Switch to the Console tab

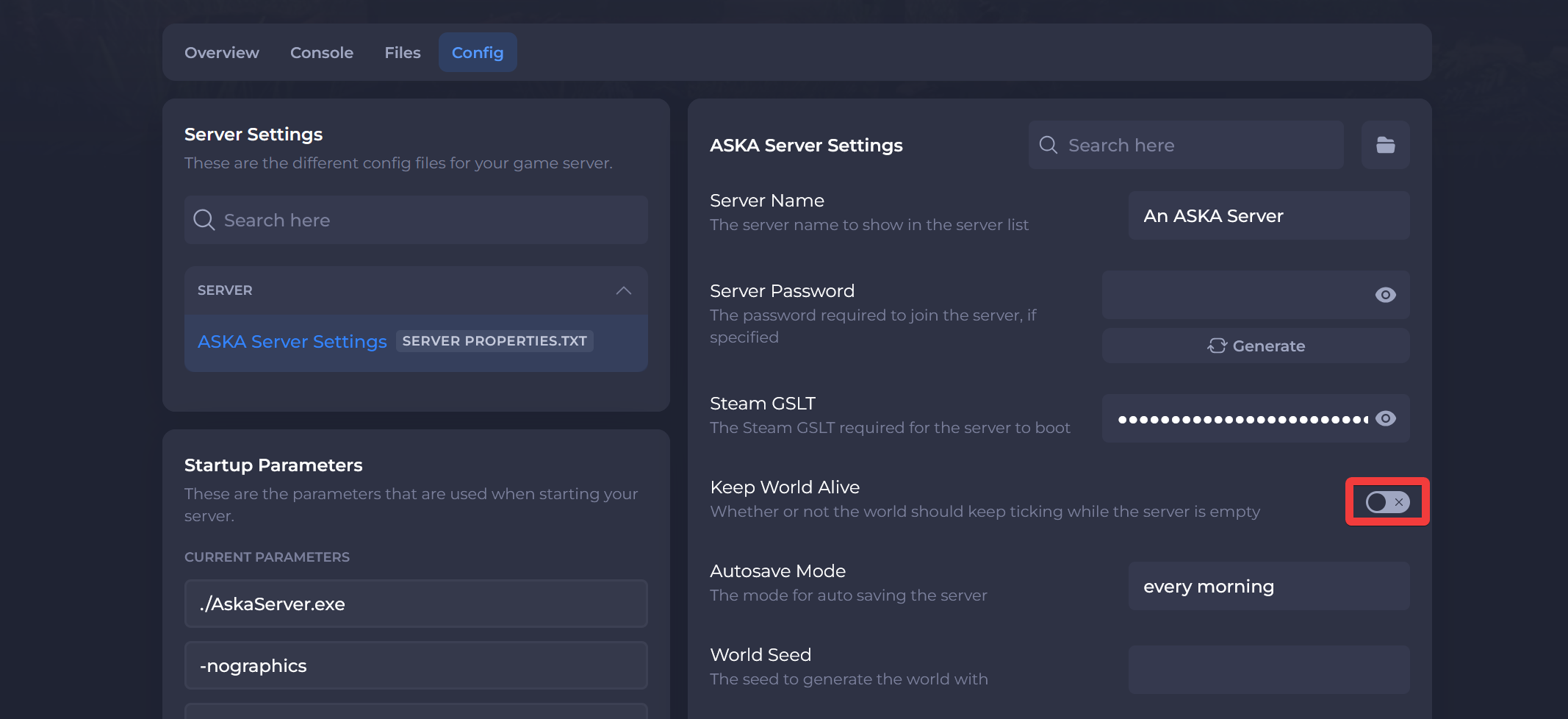click(x=322, y=53)
